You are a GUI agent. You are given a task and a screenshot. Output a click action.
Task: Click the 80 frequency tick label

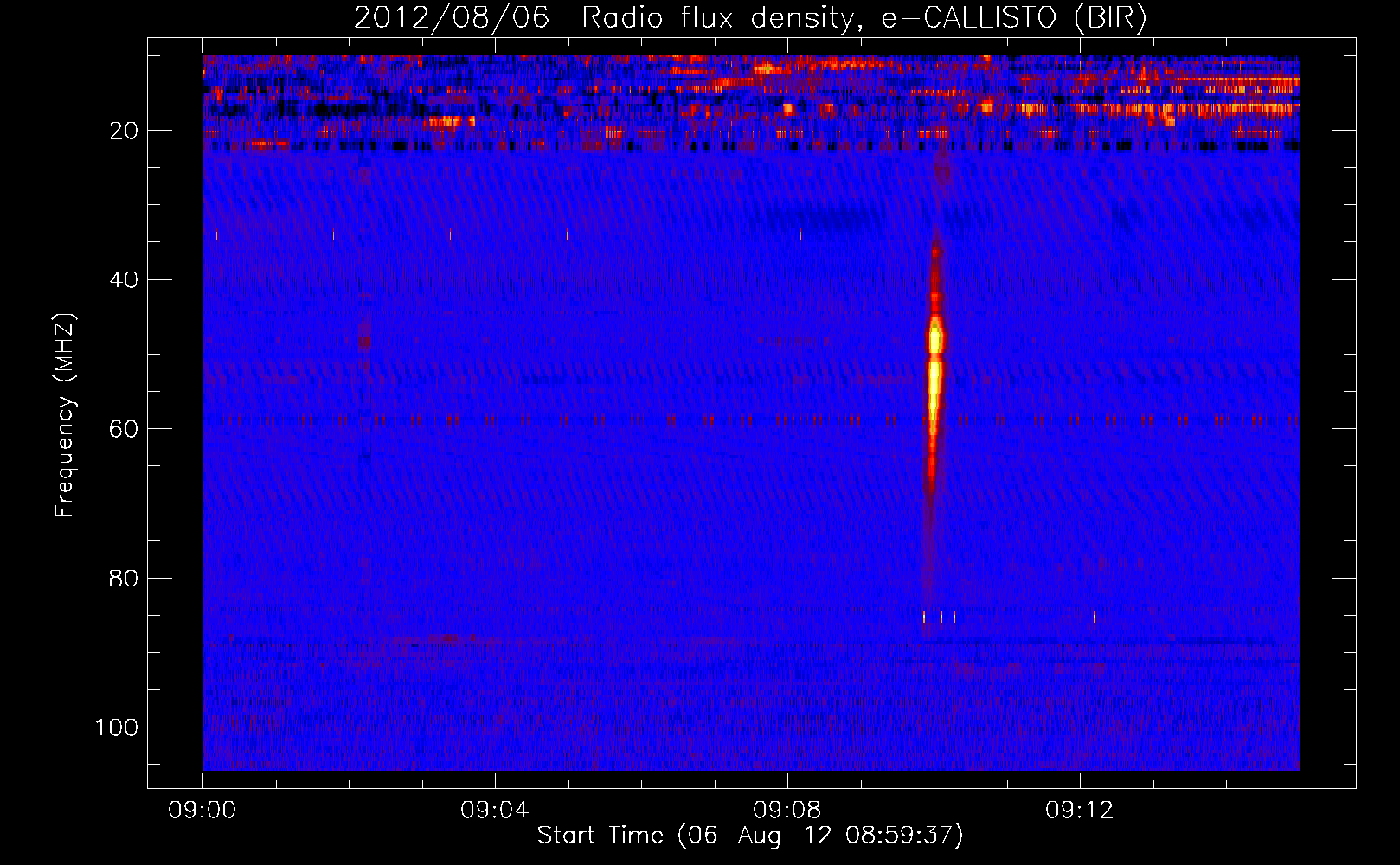(x=125, y=578)
